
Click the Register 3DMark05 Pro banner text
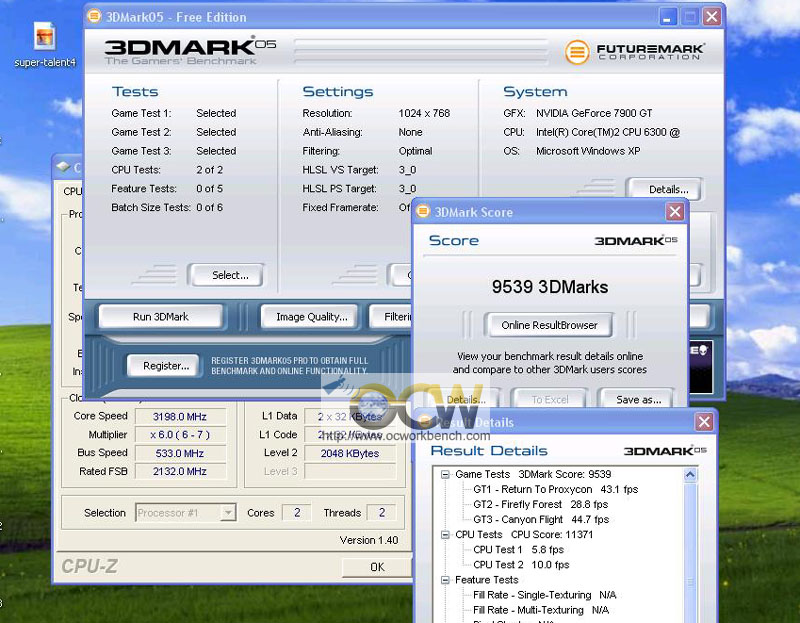click(x=289, y=366)
